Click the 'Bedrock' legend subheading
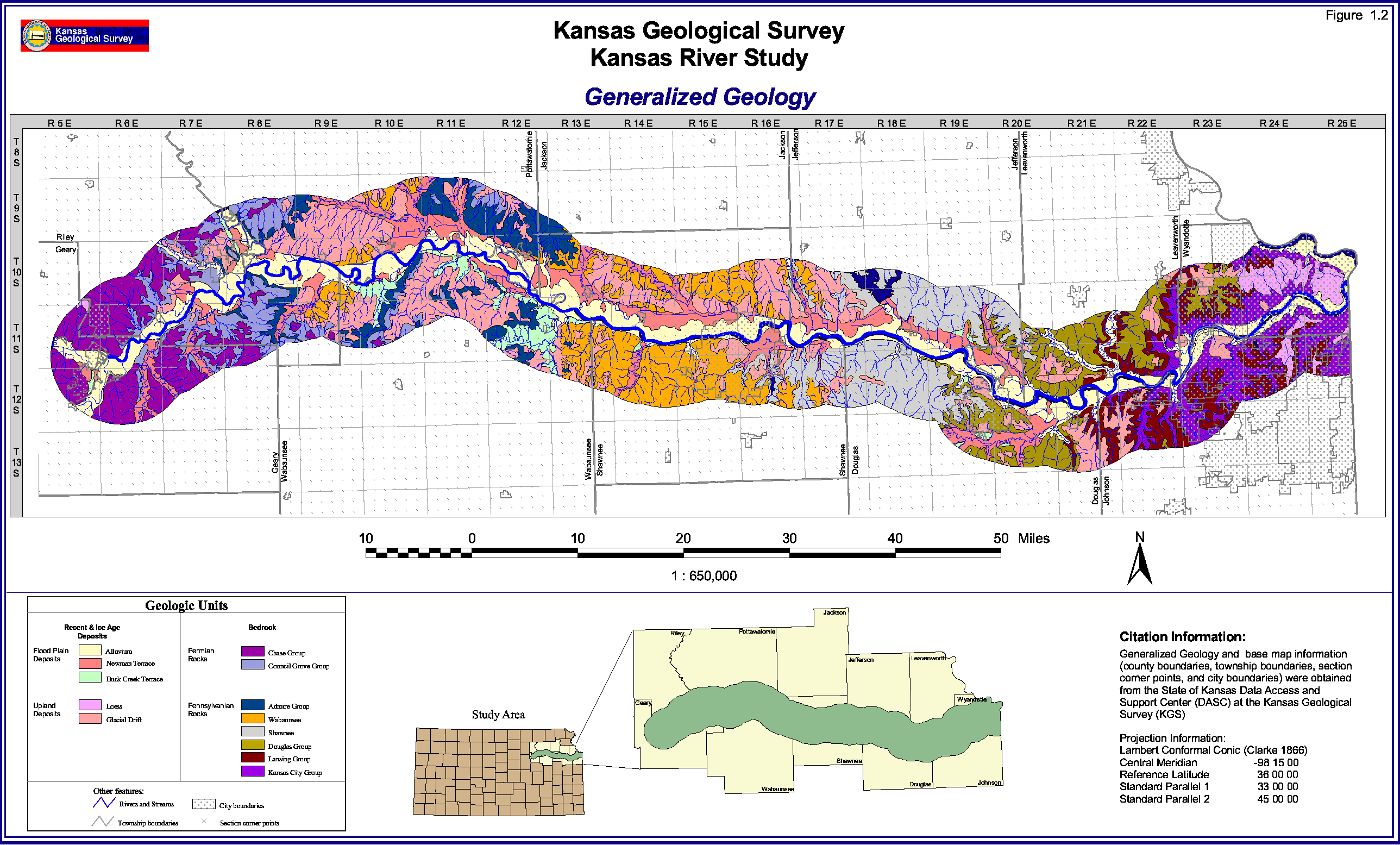 [262, 627]
